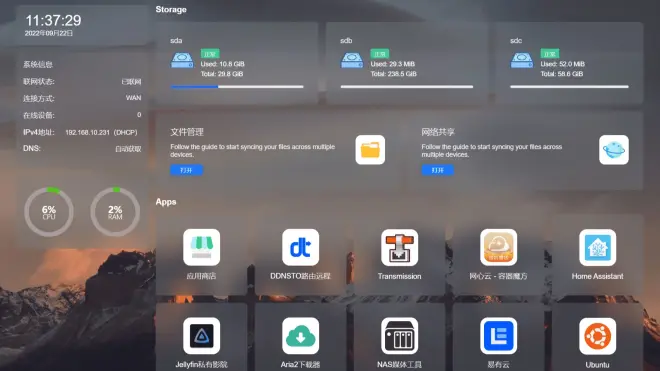Select the sdc disk drive icon
Screen dimensions: 660x371
(x=522, y=60)
